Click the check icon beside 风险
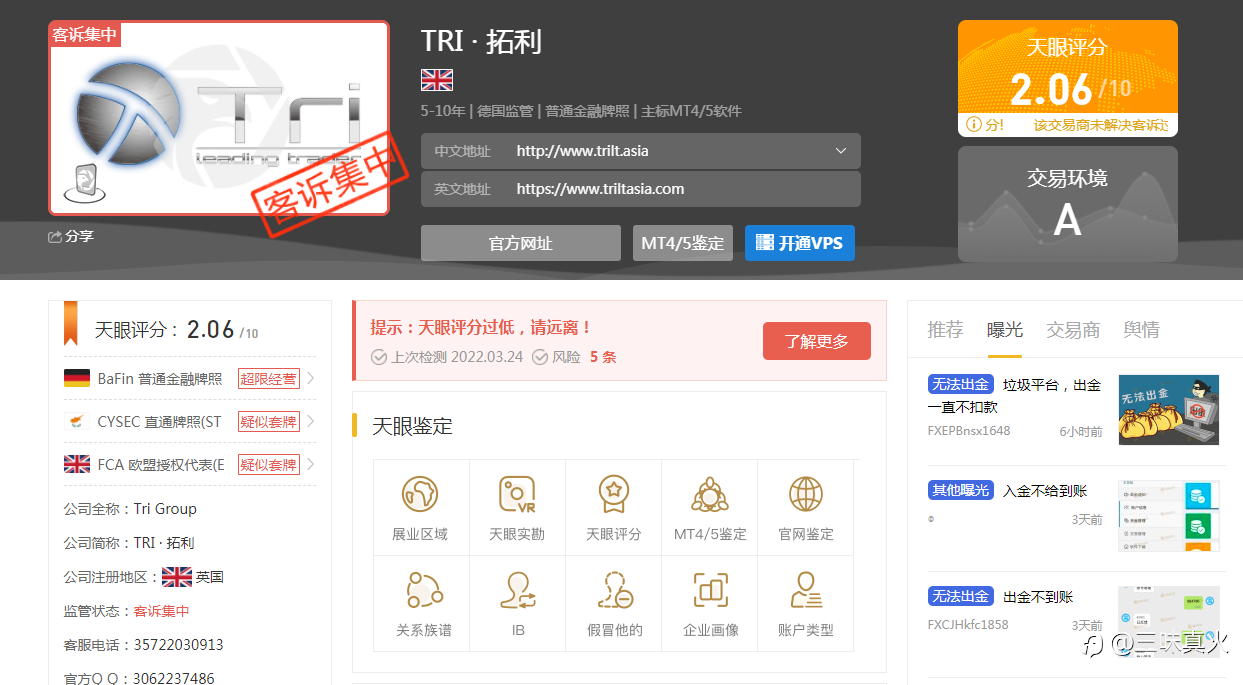 click(x=540, y=357)
